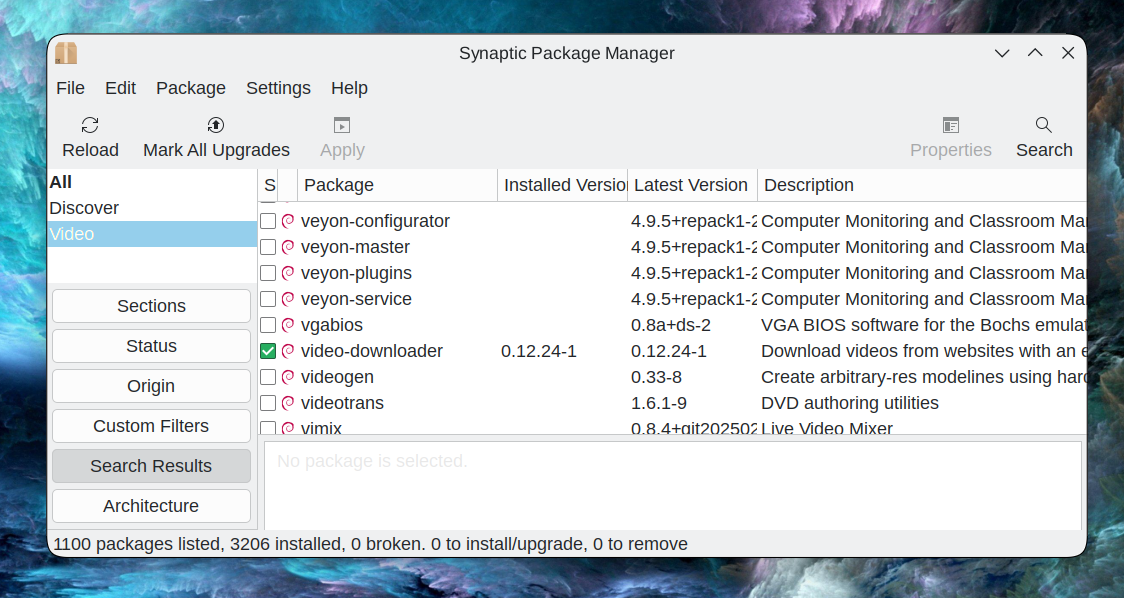
Task: Click Debian swirl icon for veyon-plugins
Action: [x=288, y=273]
